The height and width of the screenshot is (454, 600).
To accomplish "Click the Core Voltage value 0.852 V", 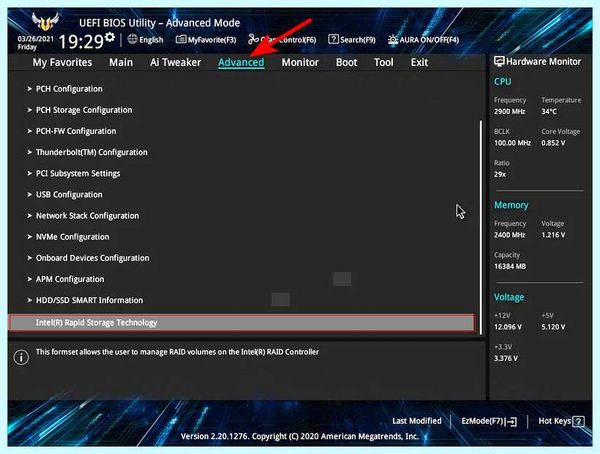I will point(553,143).
